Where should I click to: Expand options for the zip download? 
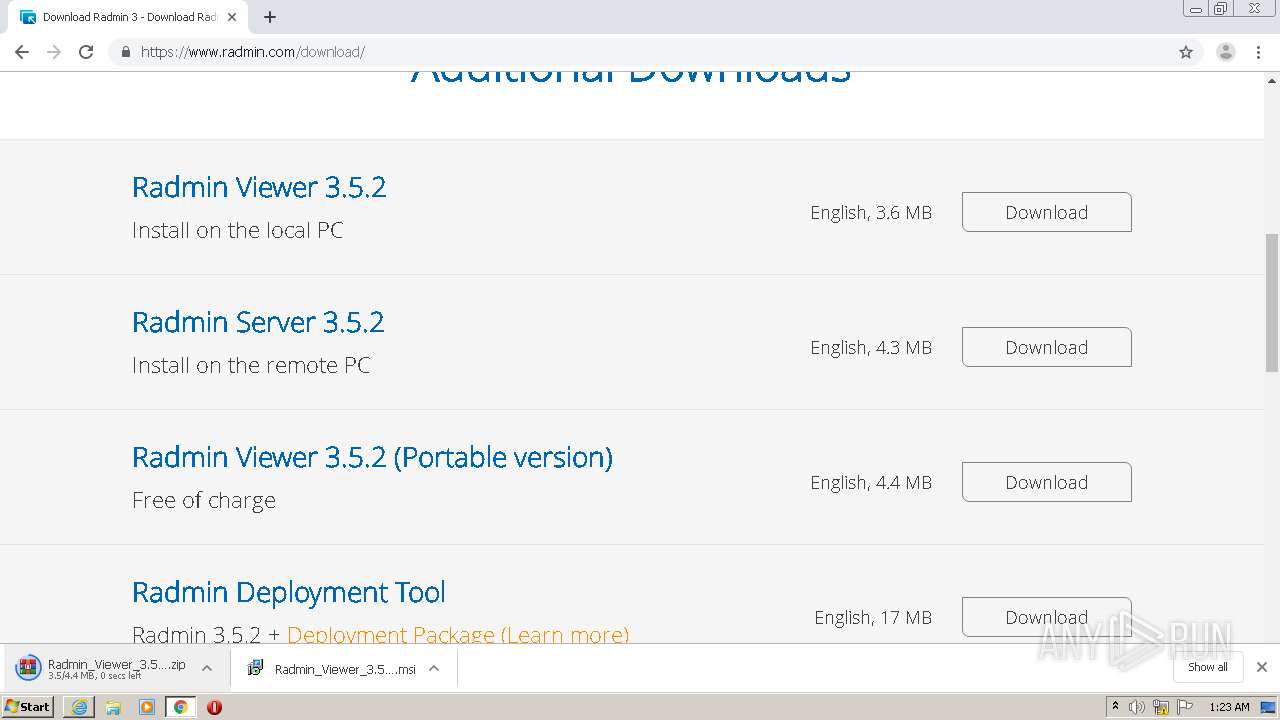207,668
